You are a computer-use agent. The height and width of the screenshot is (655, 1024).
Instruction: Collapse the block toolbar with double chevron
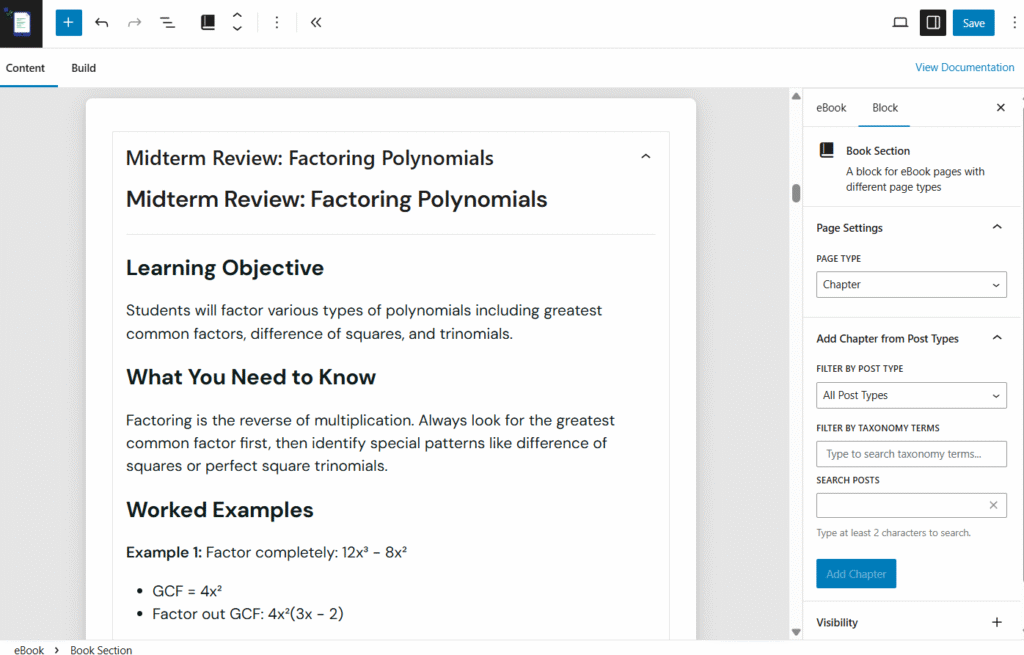pos(316,23)
